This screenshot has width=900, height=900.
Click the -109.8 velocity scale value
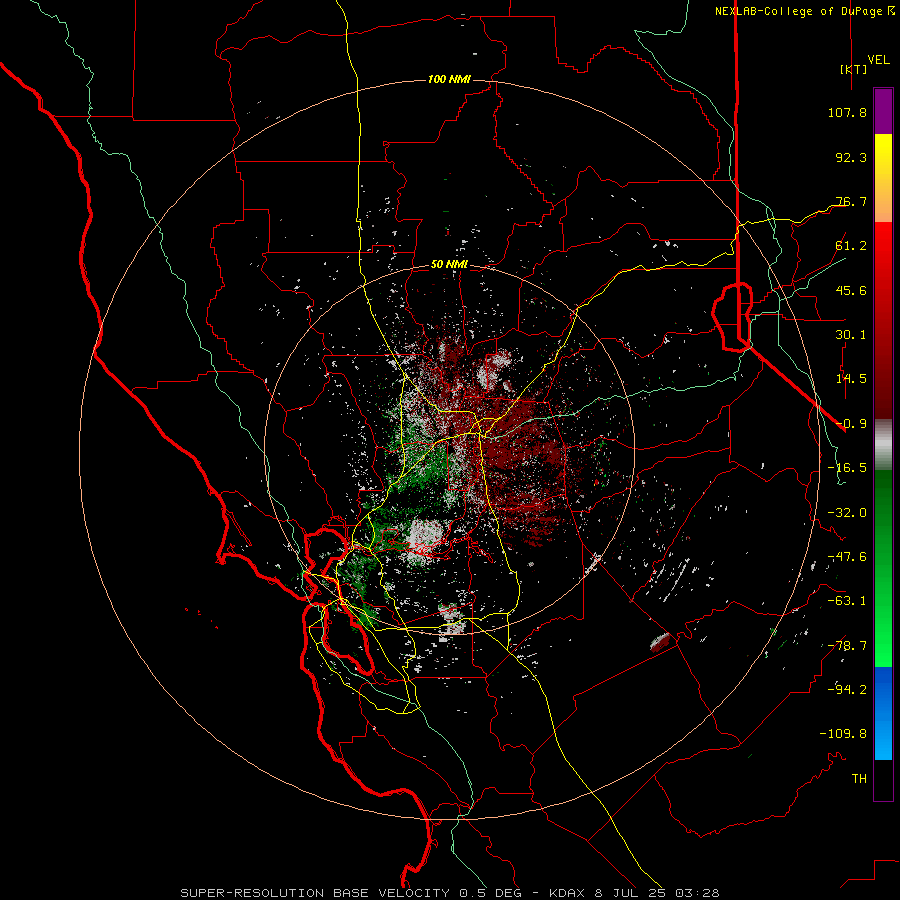[843, 734]
